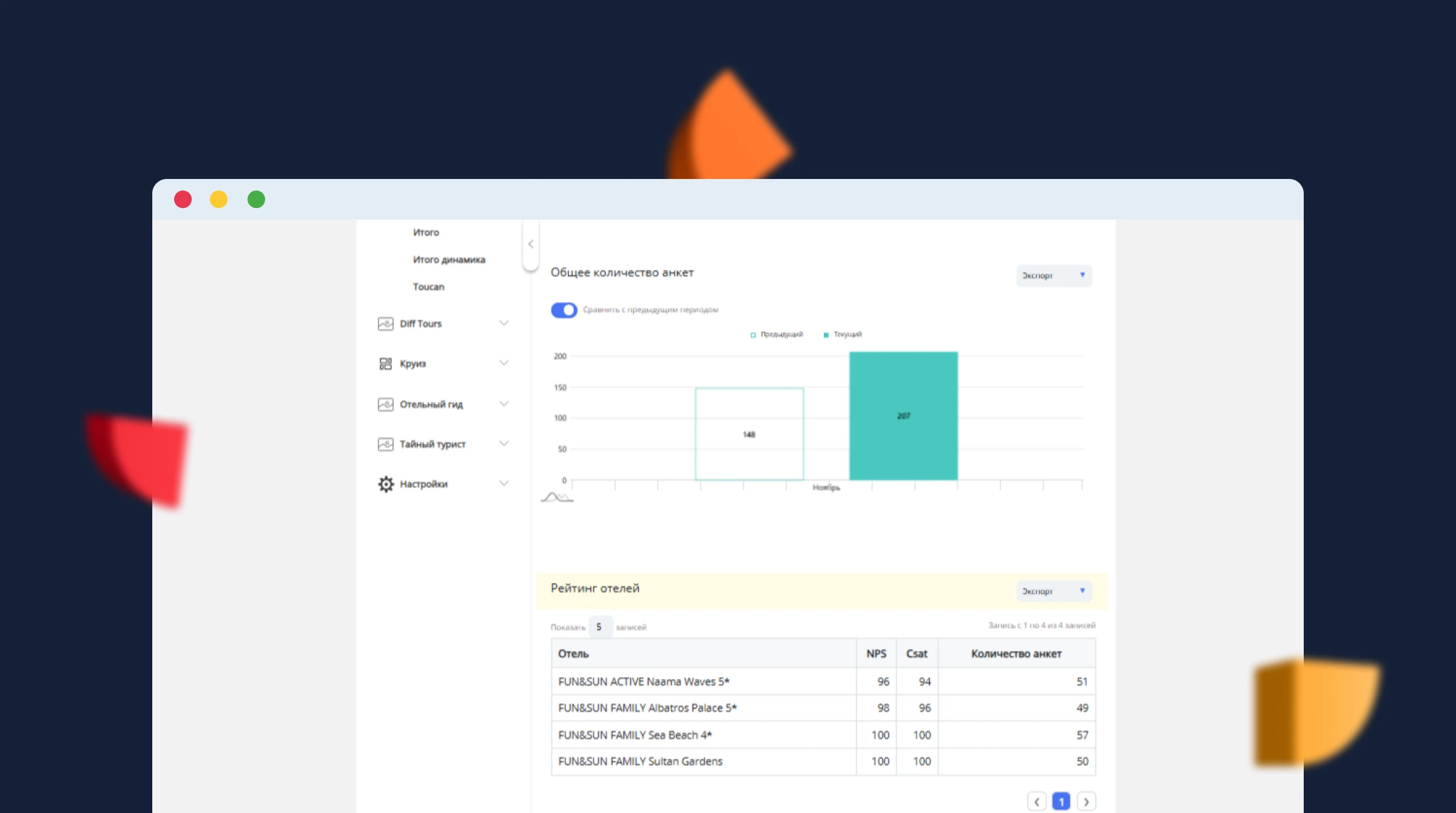Click the Отельный гид sidebar icon
Viewport: 1456px width, 813px height.
385,404
